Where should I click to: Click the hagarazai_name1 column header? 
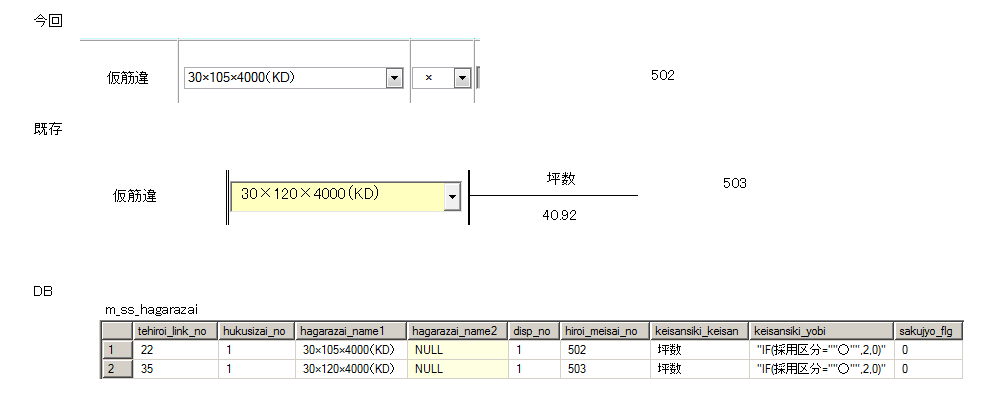coord(351,331)
